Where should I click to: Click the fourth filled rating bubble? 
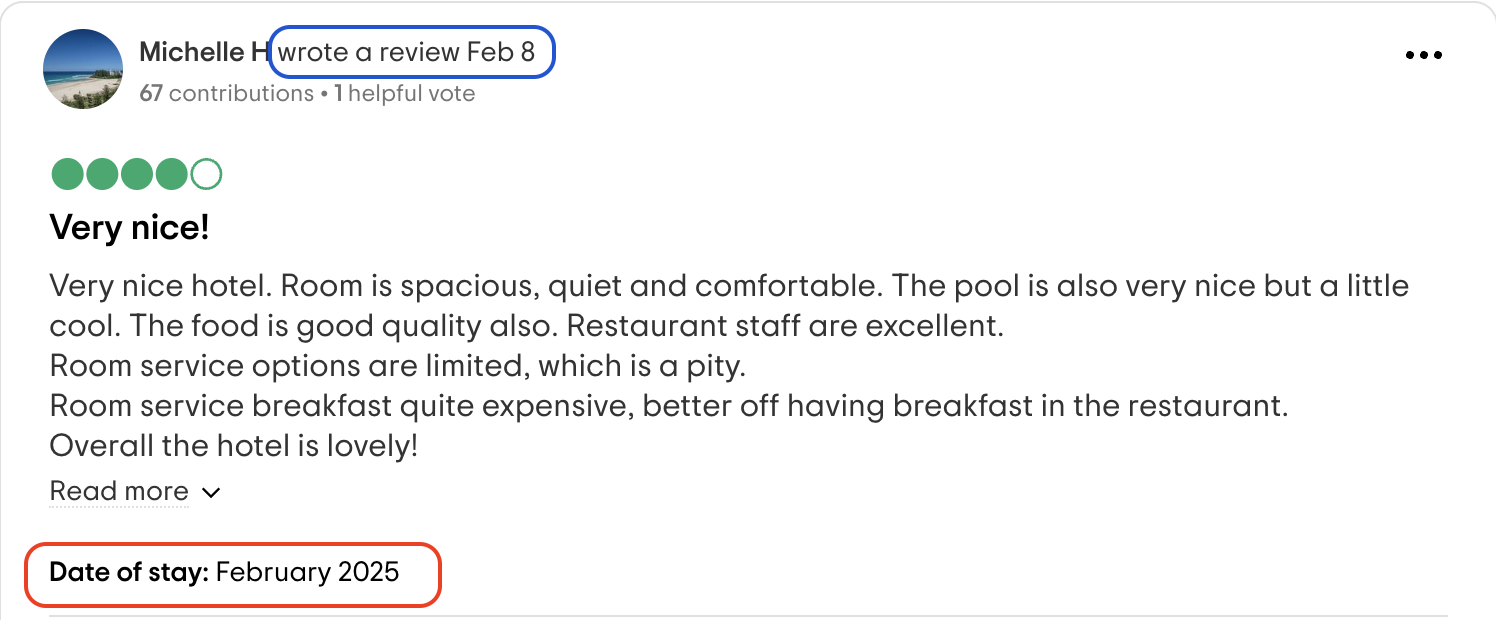[x=171, y=175]
